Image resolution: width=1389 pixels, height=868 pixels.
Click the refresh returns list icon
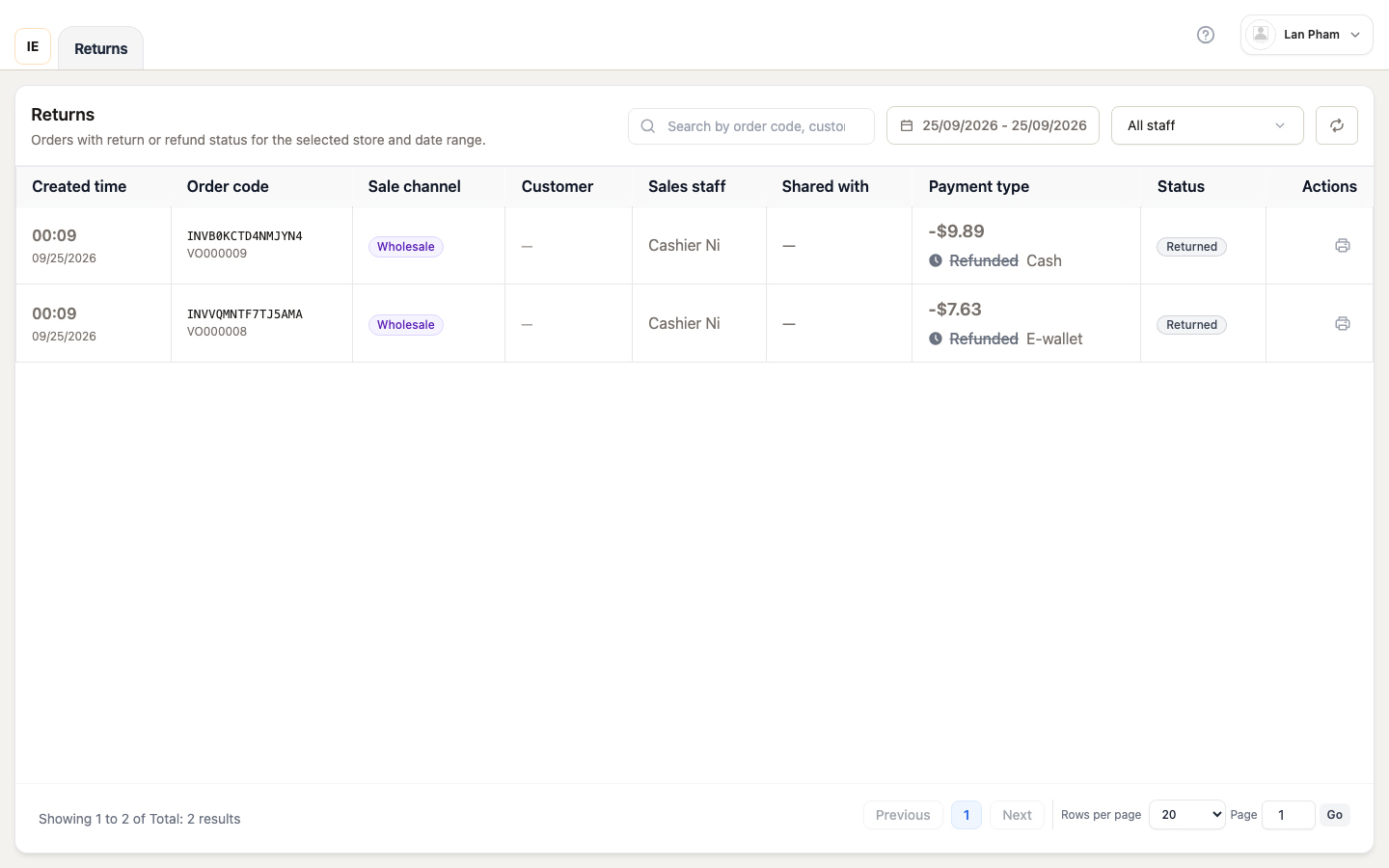(x=1337, y=125)
